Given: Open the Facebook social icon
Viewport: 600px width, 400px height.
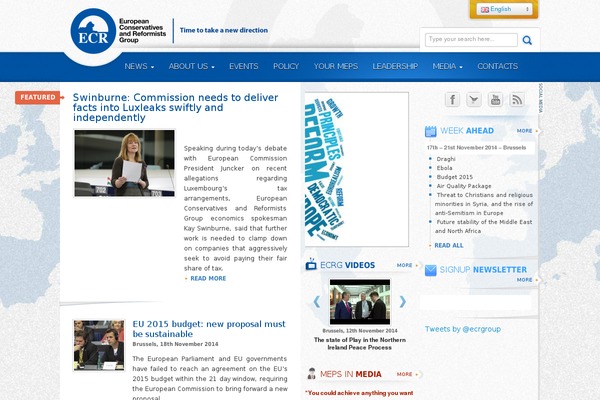Looking at the screenshot, I should tap(452, 99).
